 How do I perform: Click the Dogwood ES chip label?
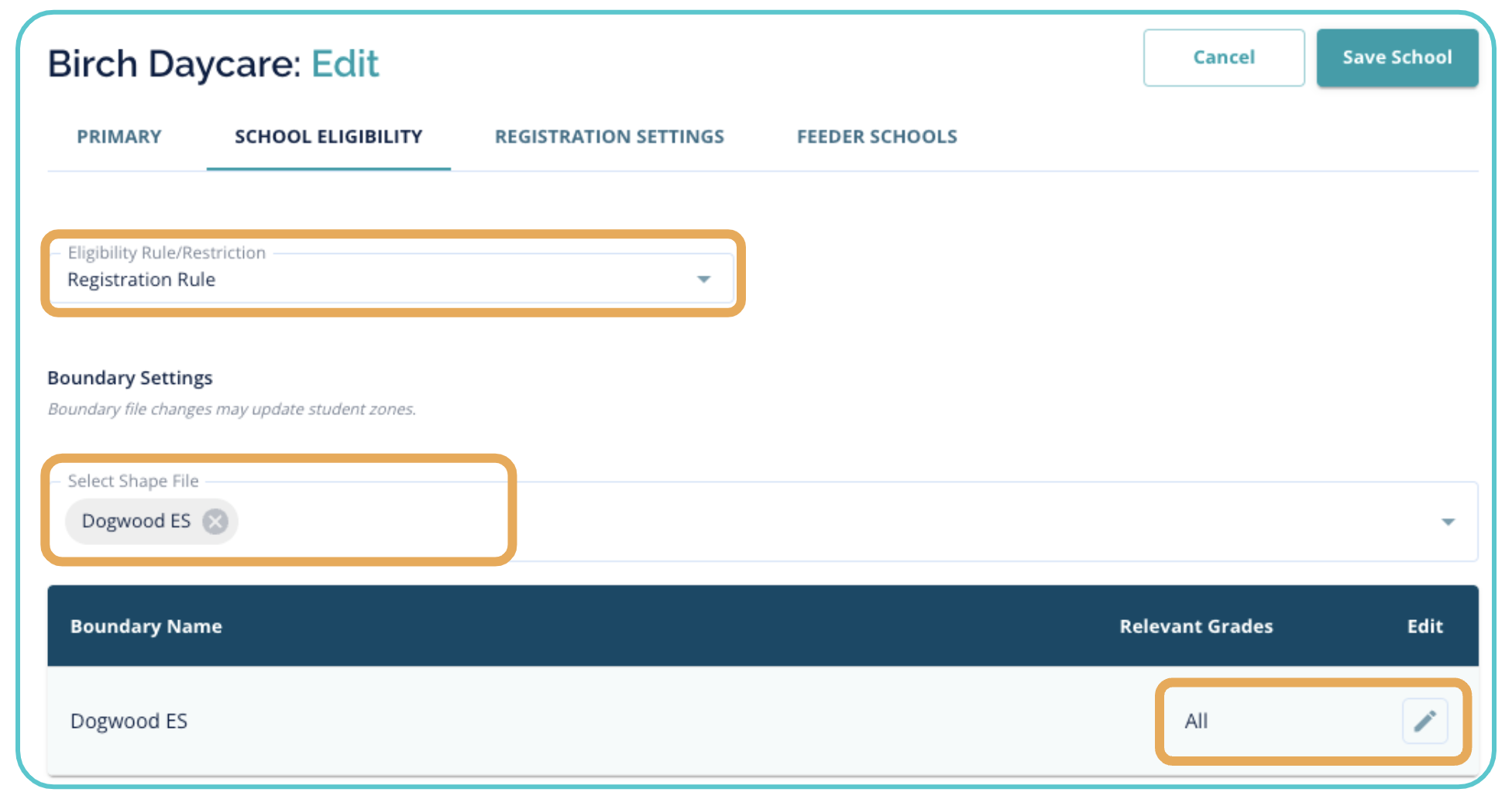136,522
